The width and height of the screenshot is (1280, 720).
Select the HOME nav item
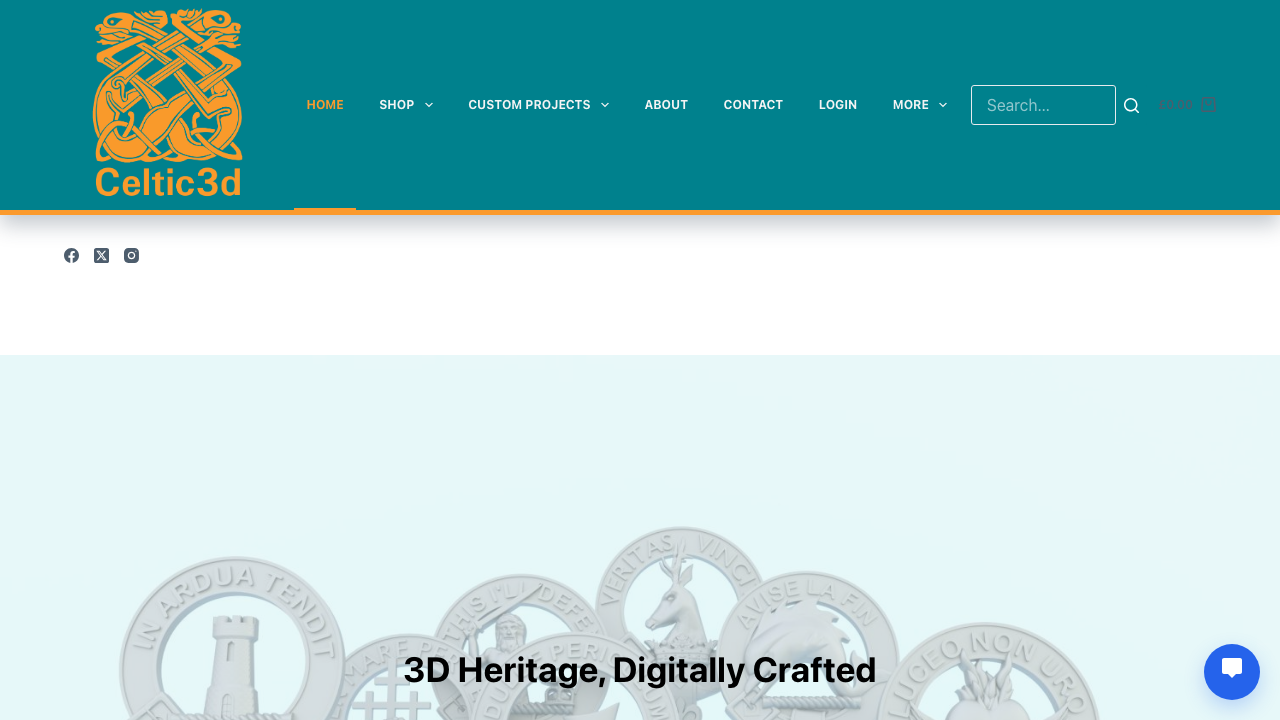324,104
